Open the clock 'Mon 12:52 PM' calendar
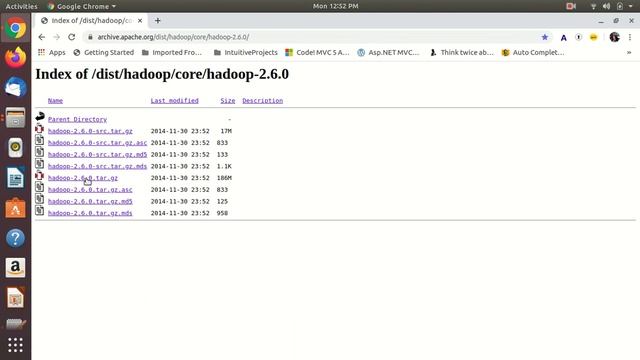The height and width of the screenshot is (360, 640). [x=336, y=6]
